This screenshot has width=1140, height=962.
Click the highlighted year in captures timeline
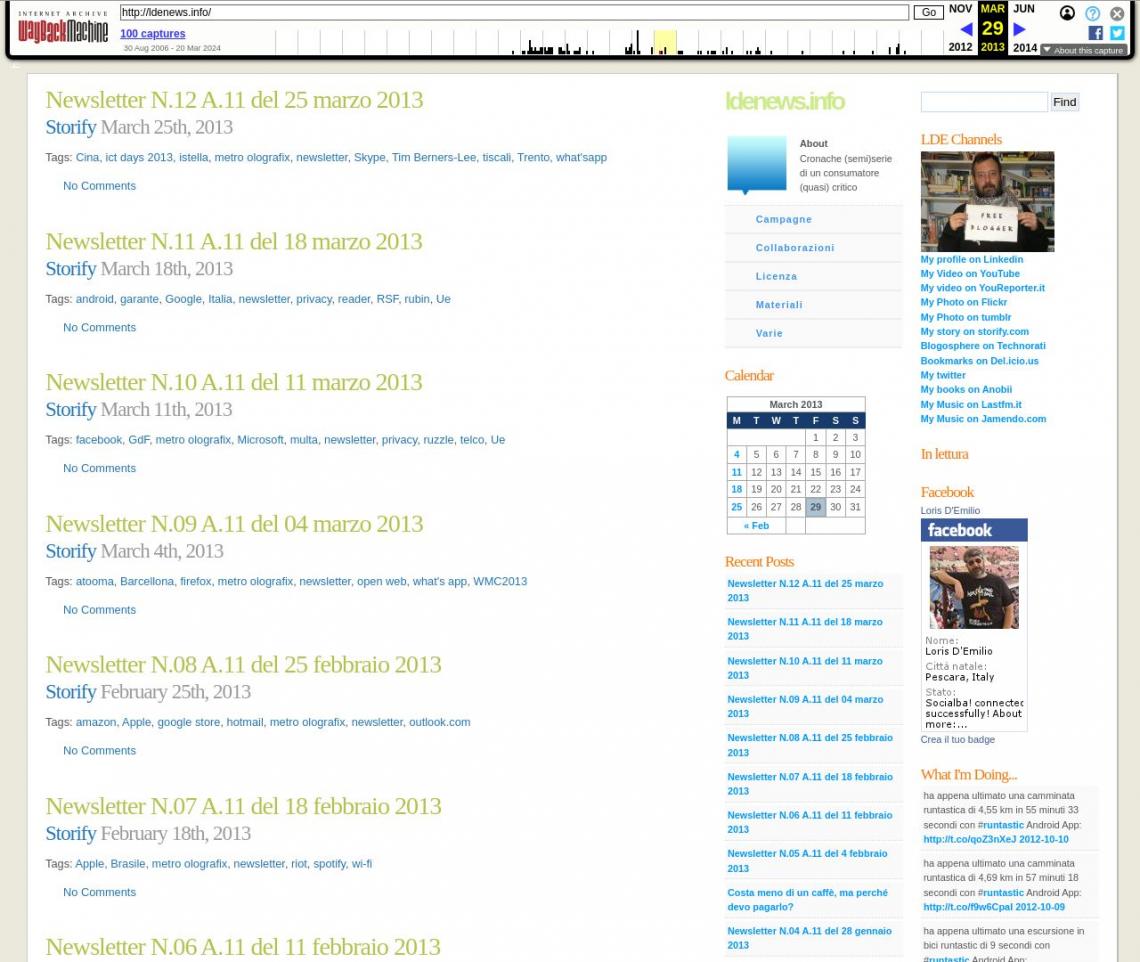[664, 42]
